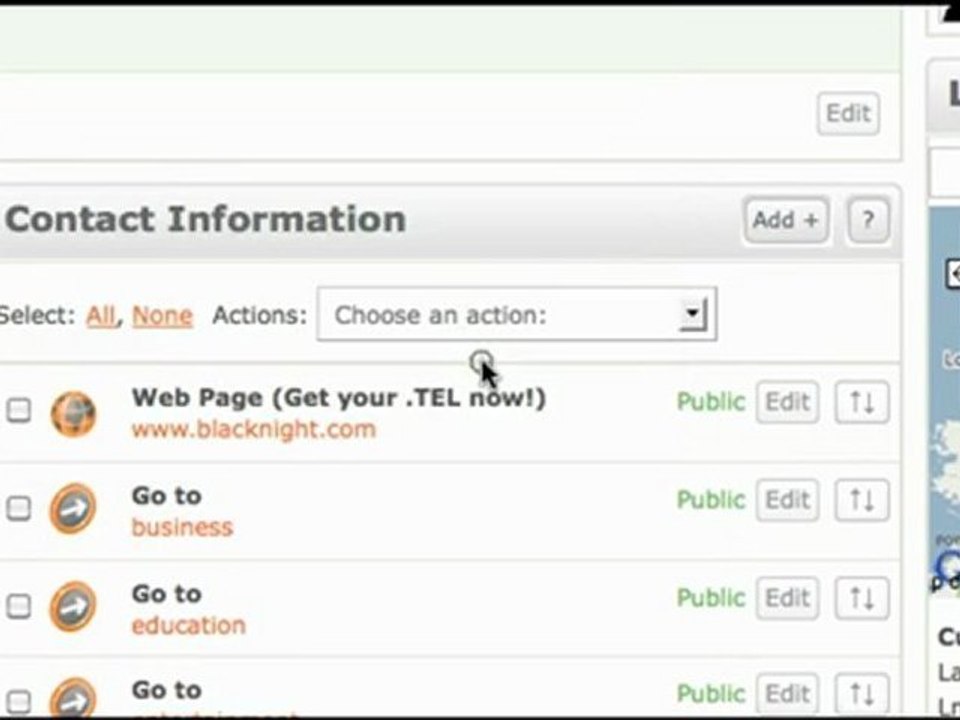
Task: Click the arrow icon beside Go to education
Action: (x=73, y=606)
